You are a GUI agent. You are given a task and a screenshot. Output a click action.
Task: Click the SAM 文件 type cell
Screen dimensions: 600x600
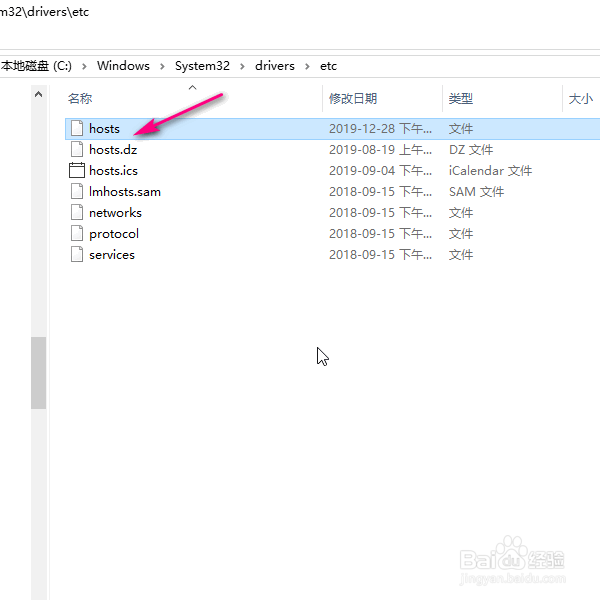point(476,192)
